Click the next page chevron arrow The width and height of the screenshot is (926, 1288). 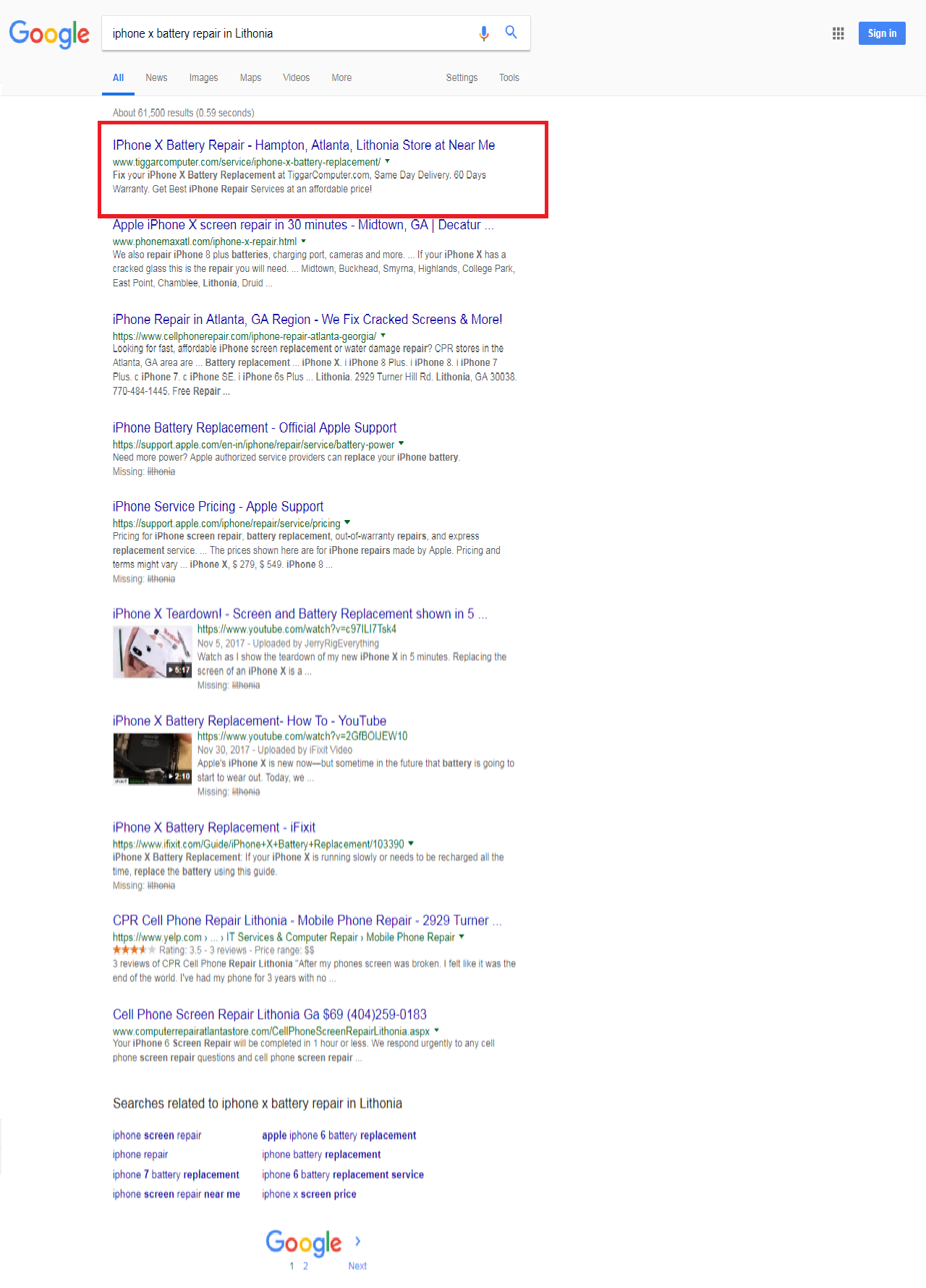click(x=357, y=1242)
